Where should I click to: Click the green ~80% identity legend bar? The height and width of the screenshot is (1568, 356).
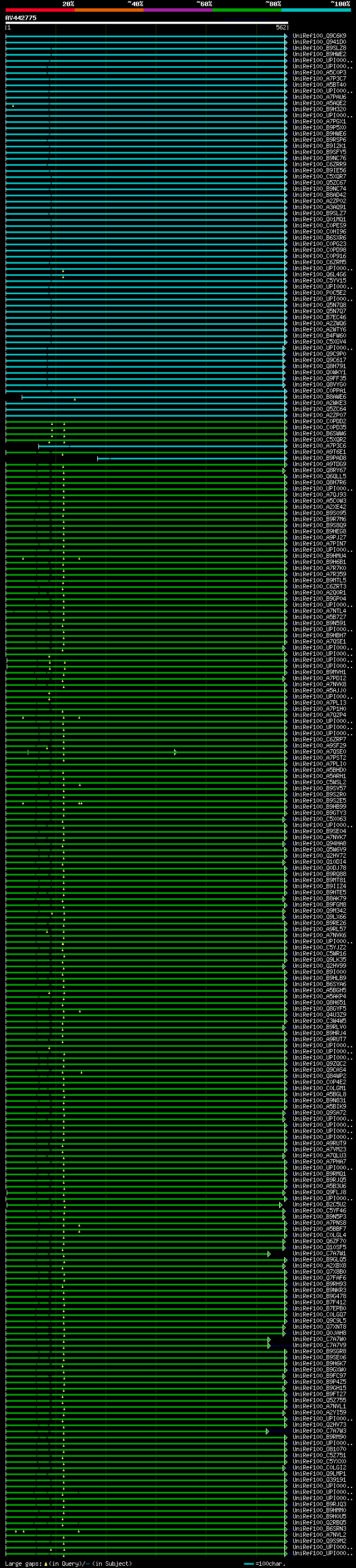coord(247,10)
